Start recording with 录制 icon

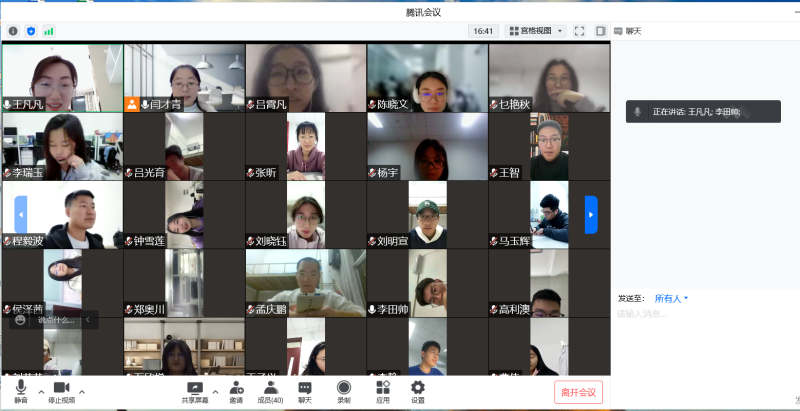[343, 390]
